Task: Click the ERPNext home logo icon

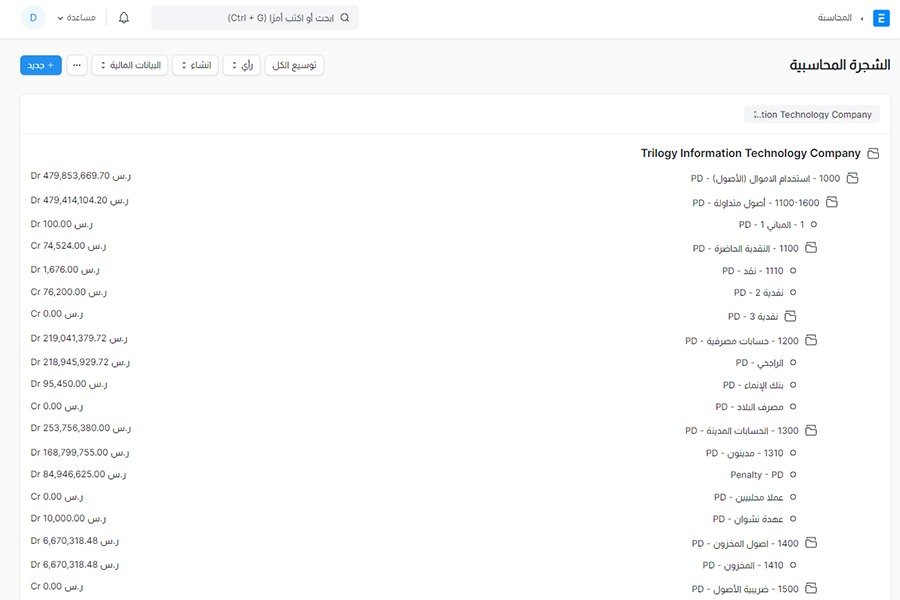Action: [x=881, y=18]
